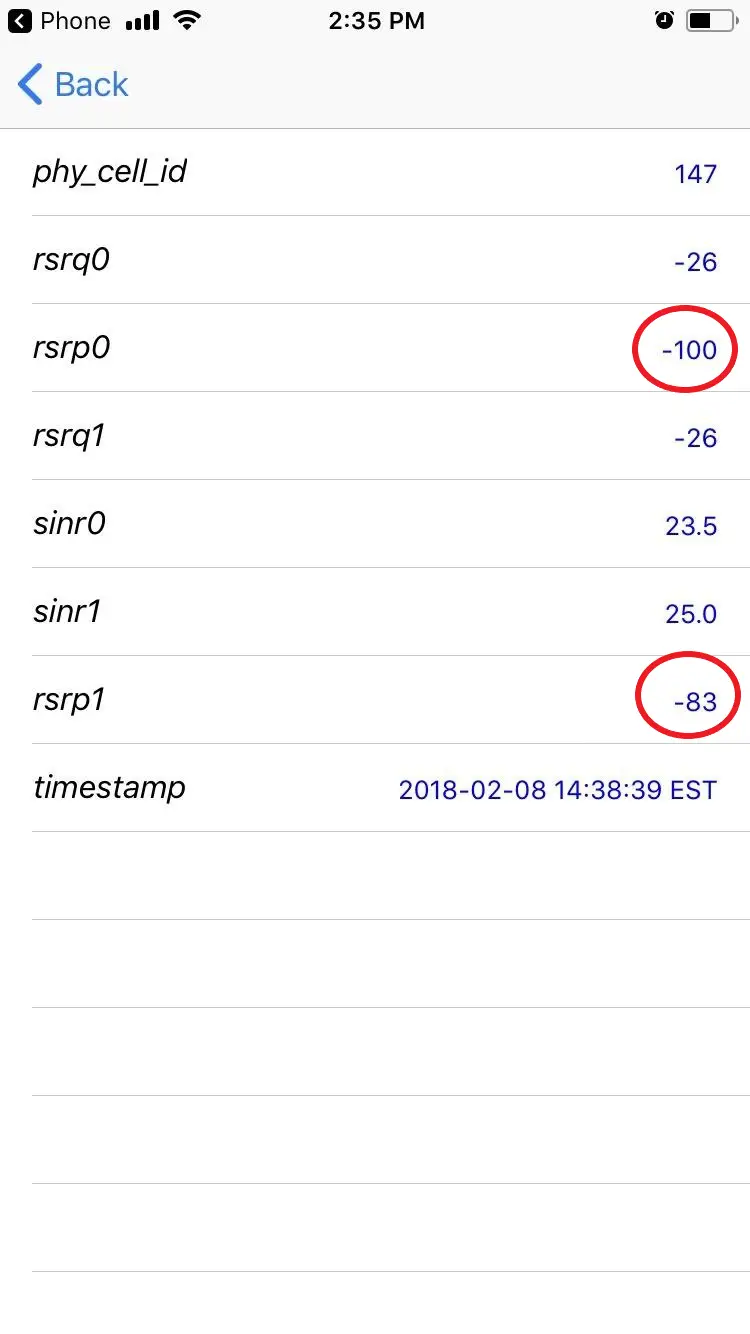Viewport: 750px width, 1334px height.
Task: Select the rsrq1 row label
Action: click(69, 436)
